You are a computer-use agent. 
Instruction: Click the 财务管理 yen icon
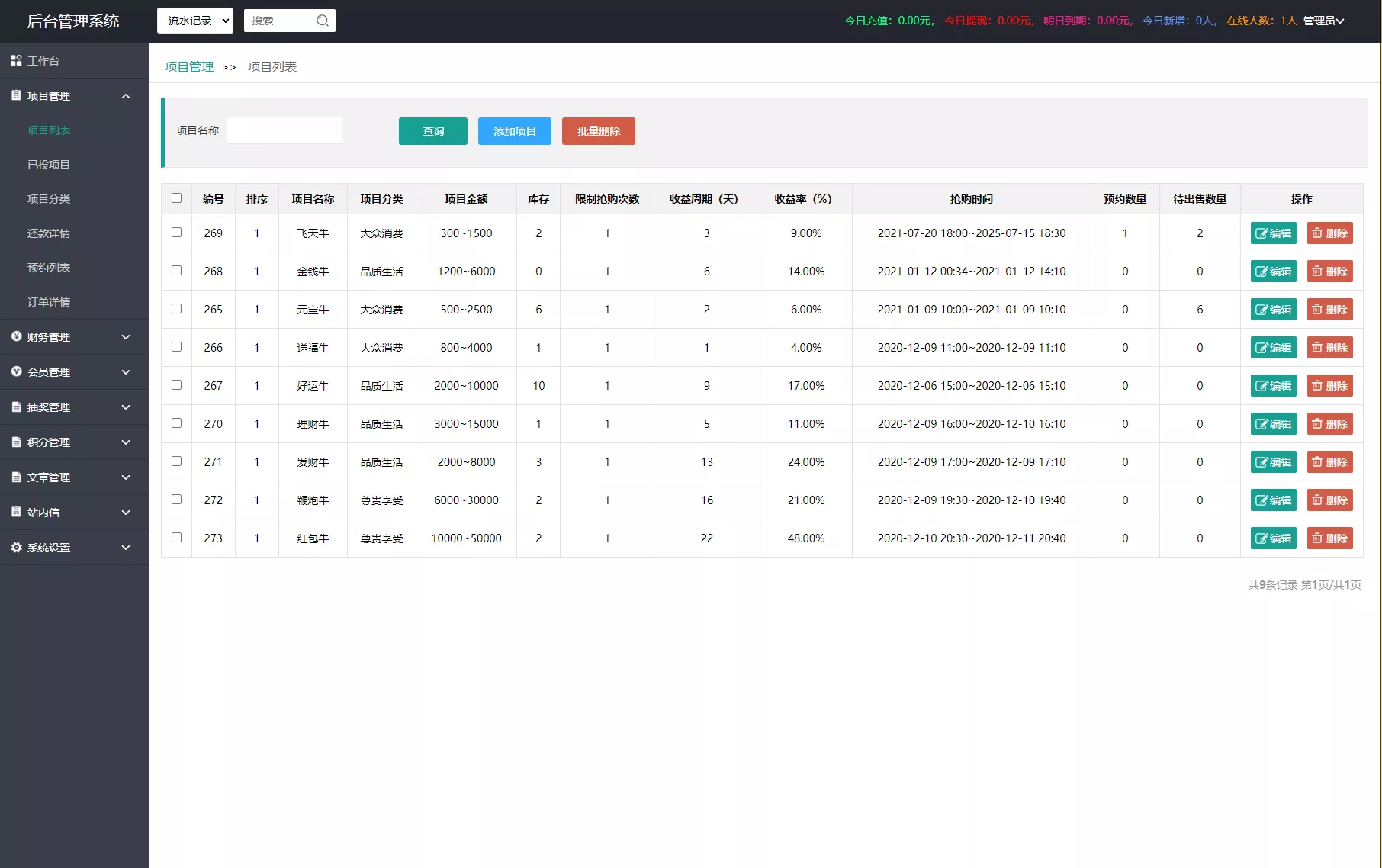[16, 336]
